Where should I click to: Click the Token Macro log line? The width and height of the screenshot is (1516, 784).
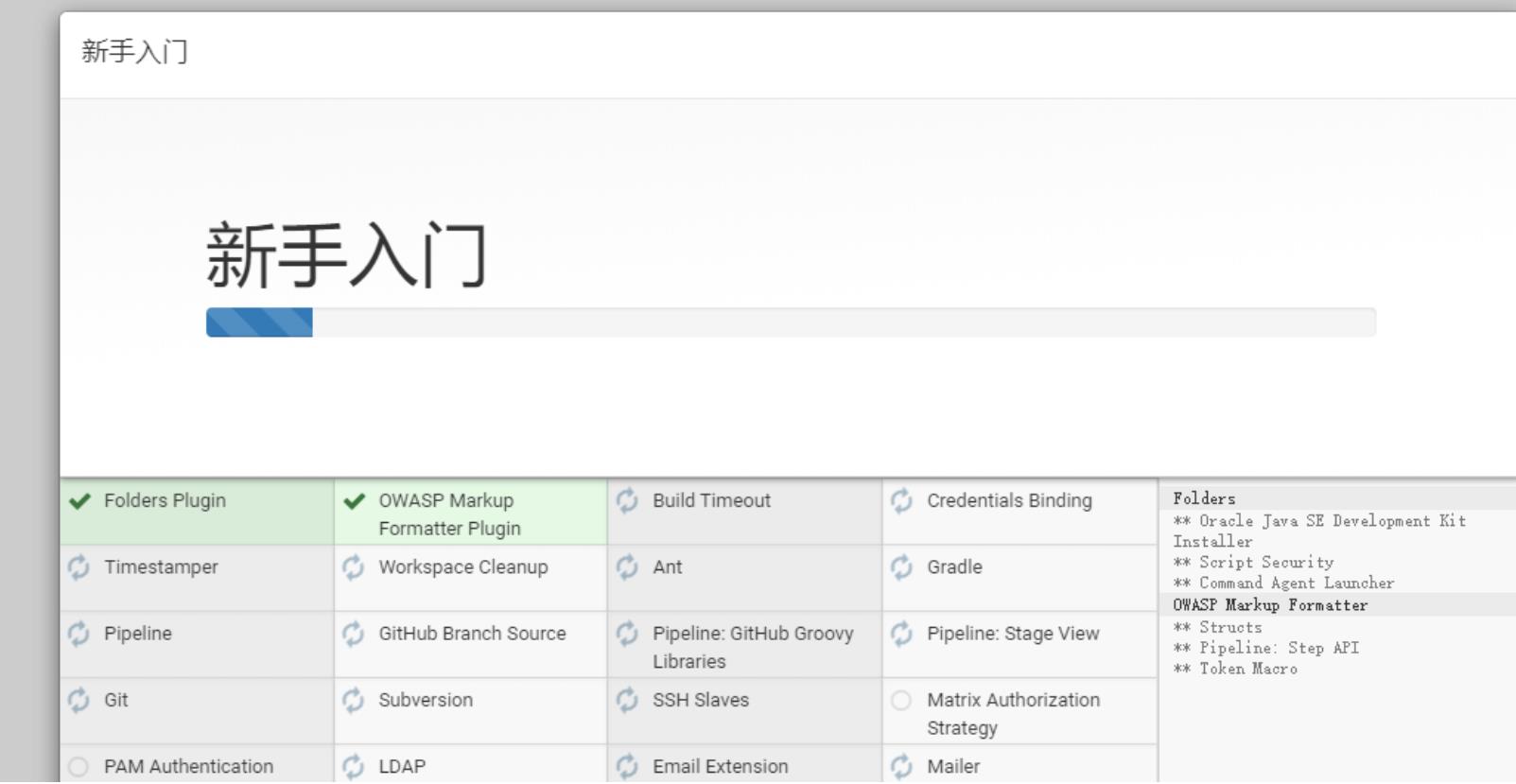(x=1235, y=669)
